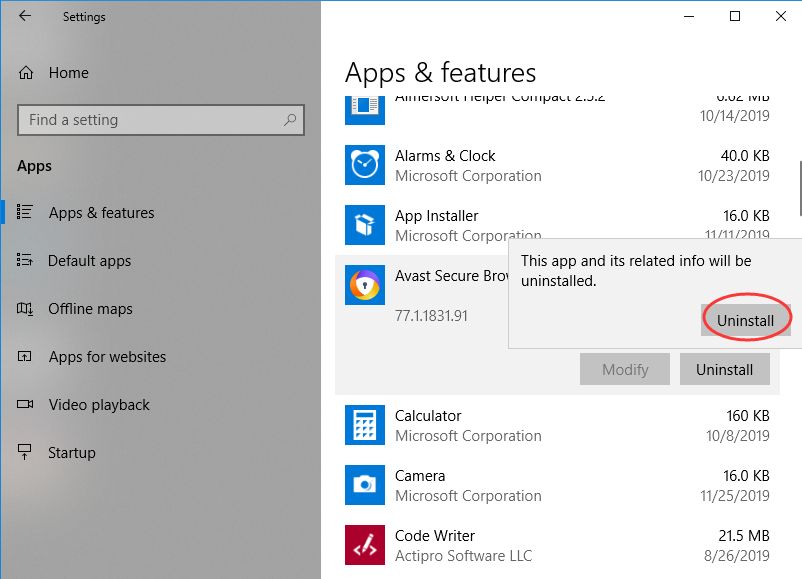Select the Camera entry name

(x=420, y=476)
